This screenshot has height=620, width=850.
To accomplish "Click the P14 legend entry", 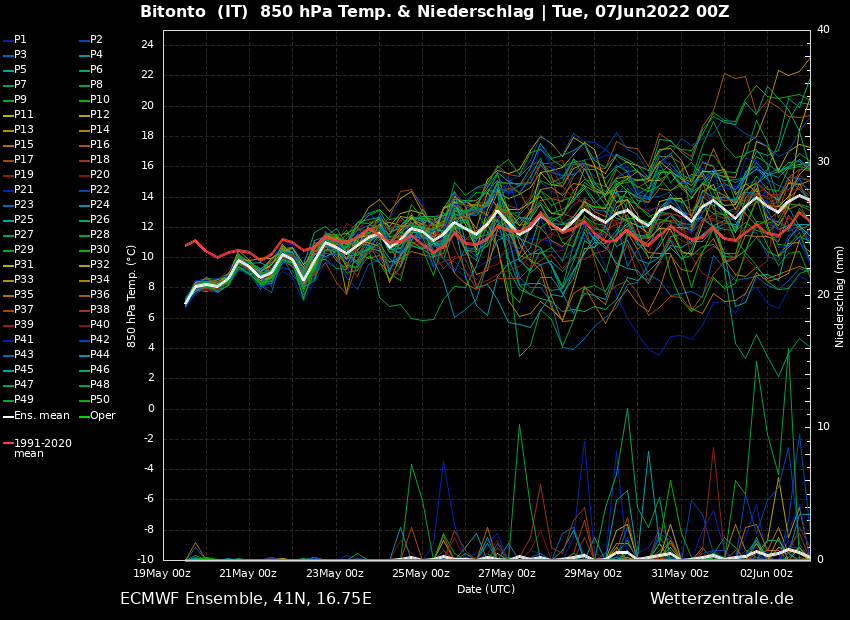I will coord(94,130).
